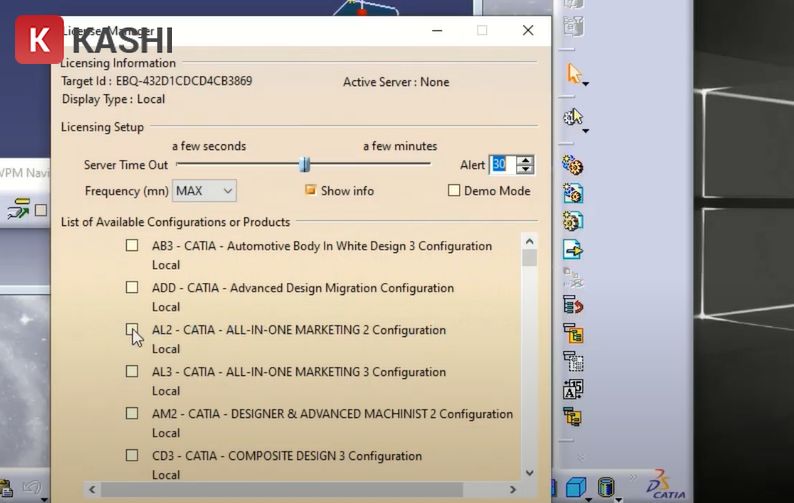Click the A15 text numbering icon
Viewport: 794px width, 503px height.
click(573, 389)
